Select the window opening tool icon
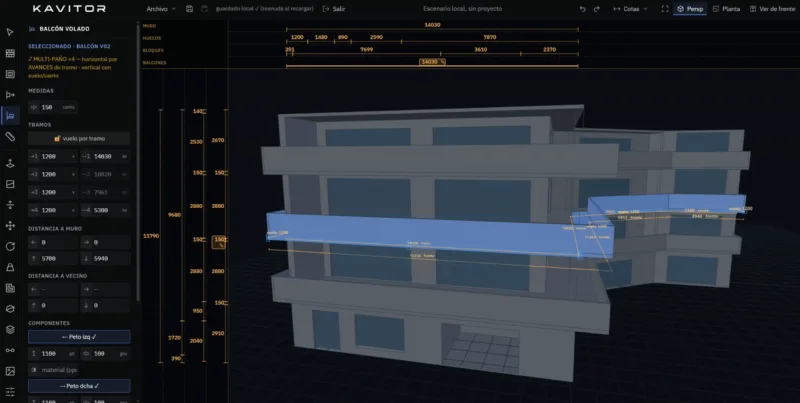This screenshot has width=800, height=403. [x=10, y=74]
